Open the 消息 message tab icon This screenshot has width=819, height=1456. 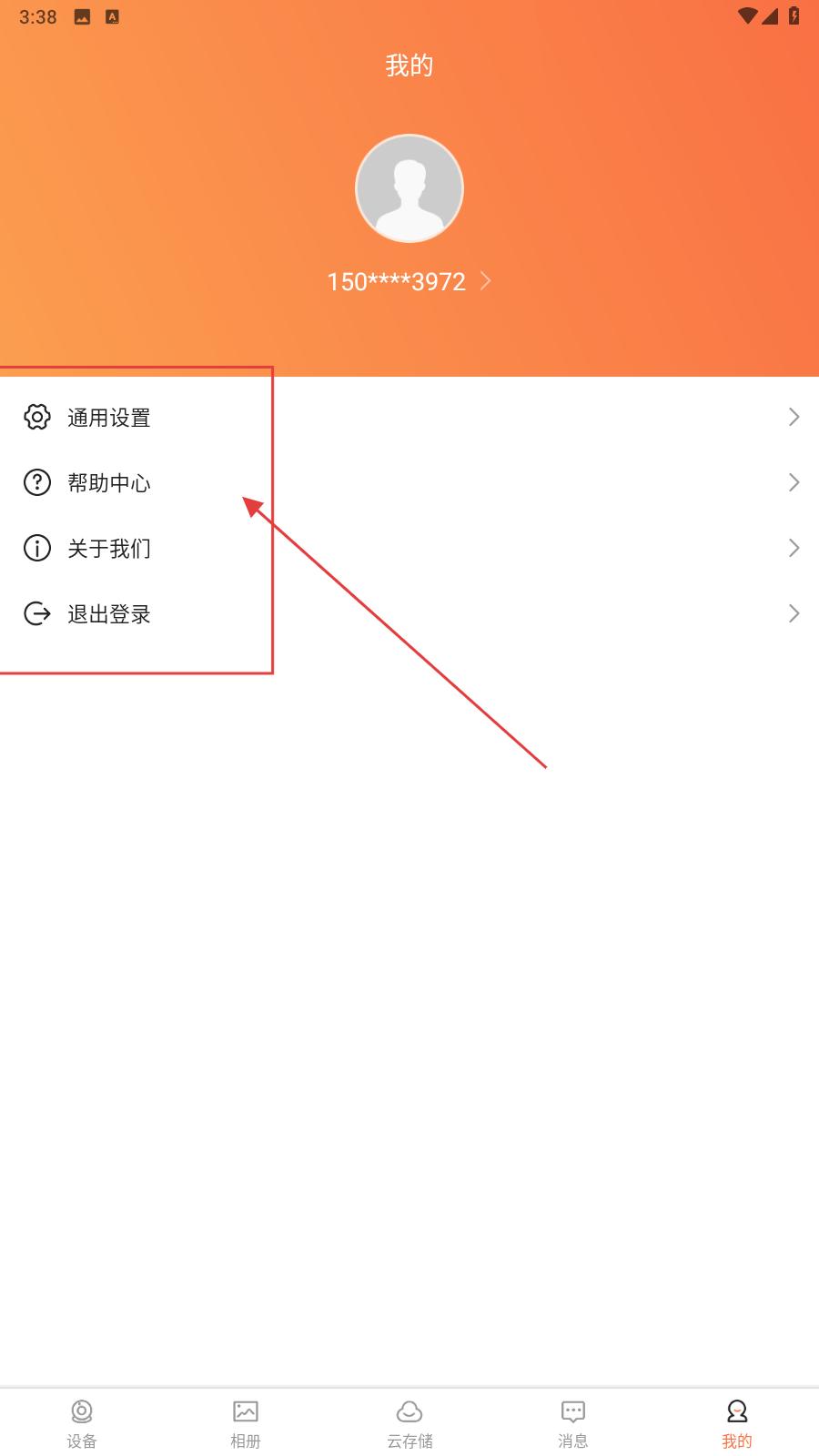click(x=573, y=1411)
